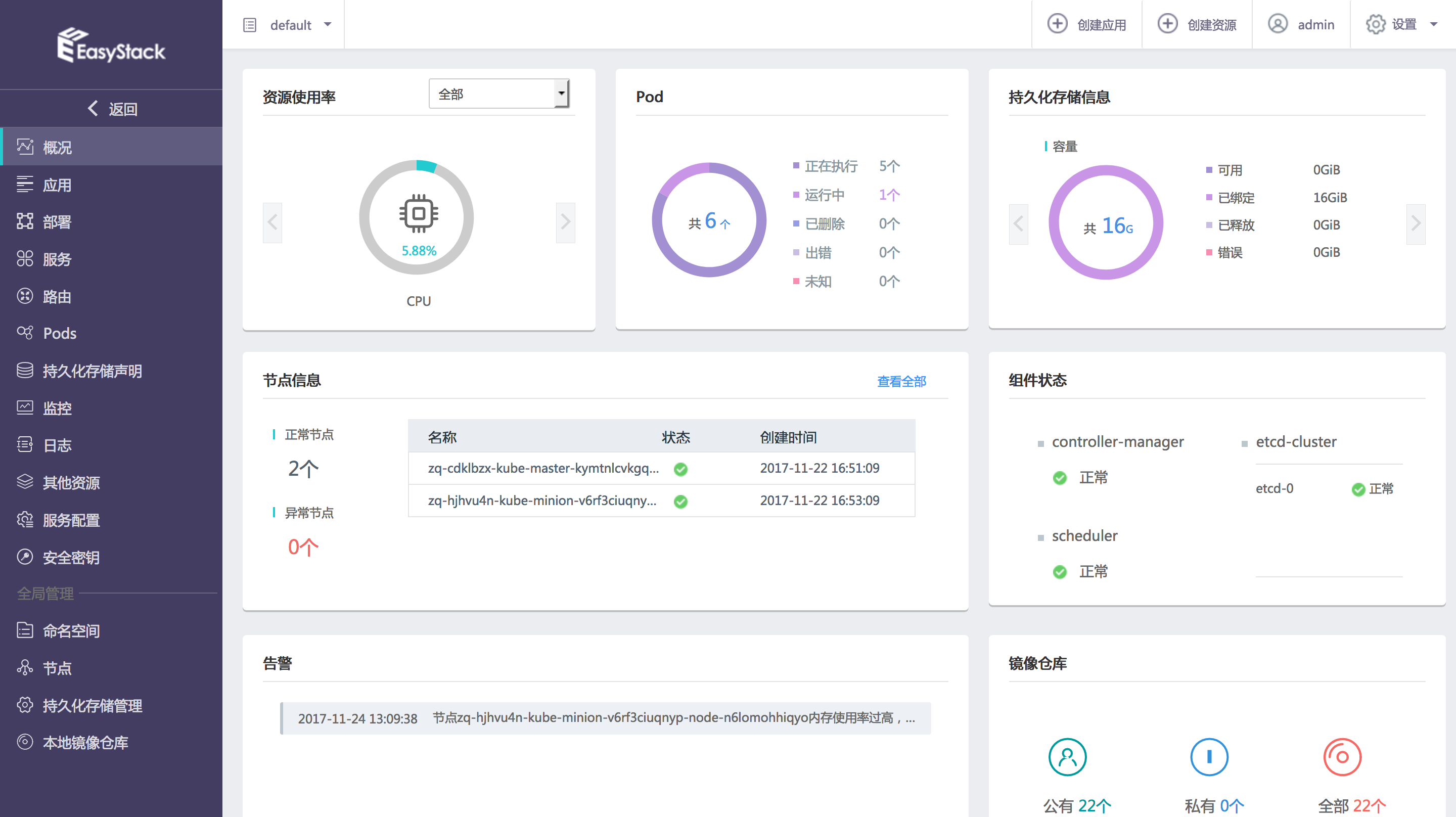Click the 服务配置 gear icon
Image resolution: width=1456 pixels, height=817 pixels.
[25, 520]
